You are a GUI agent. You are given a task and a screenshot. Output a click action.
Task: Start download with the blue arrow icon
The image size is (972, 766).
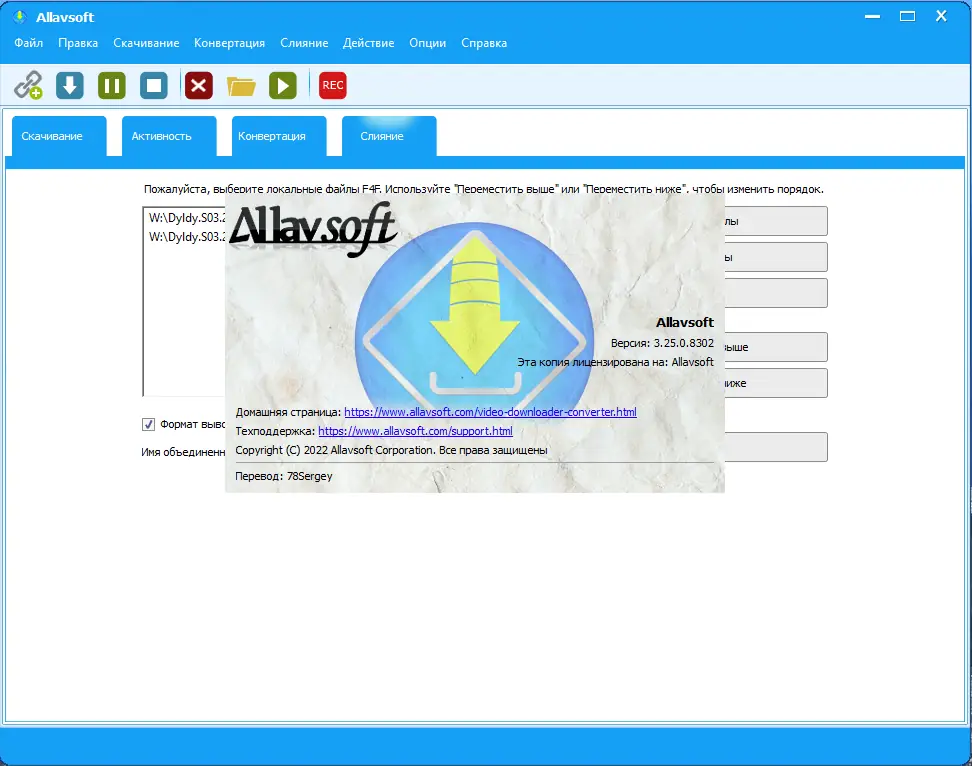[69, 85]
